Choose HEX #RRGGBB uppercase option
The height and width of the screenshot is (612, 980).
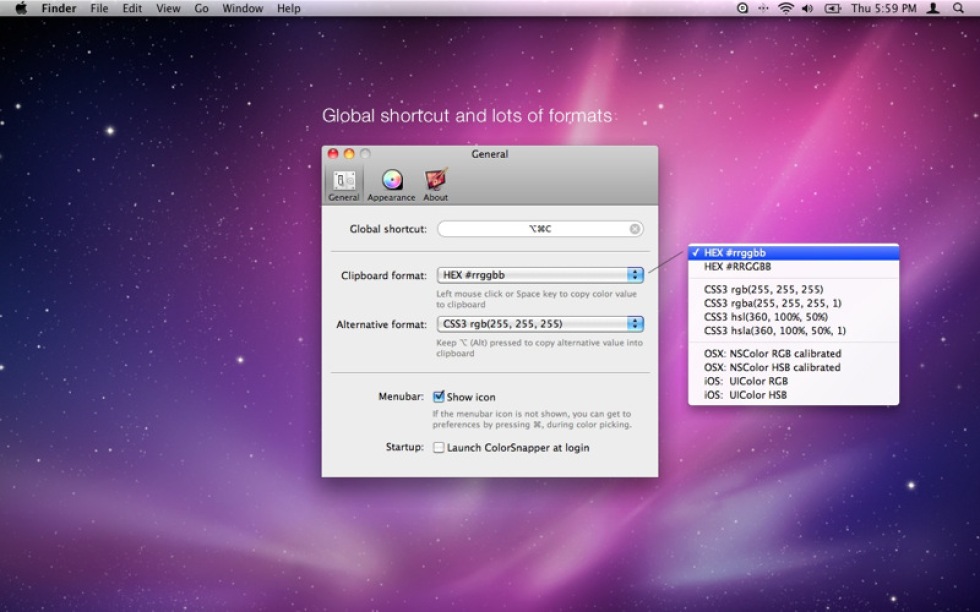(x=737, y=267)
